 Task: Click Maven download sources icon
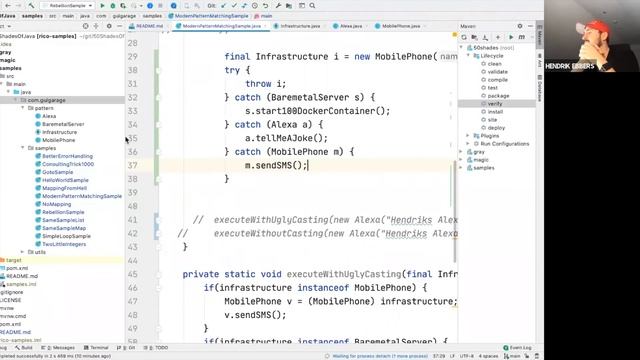tap(485, 37)
